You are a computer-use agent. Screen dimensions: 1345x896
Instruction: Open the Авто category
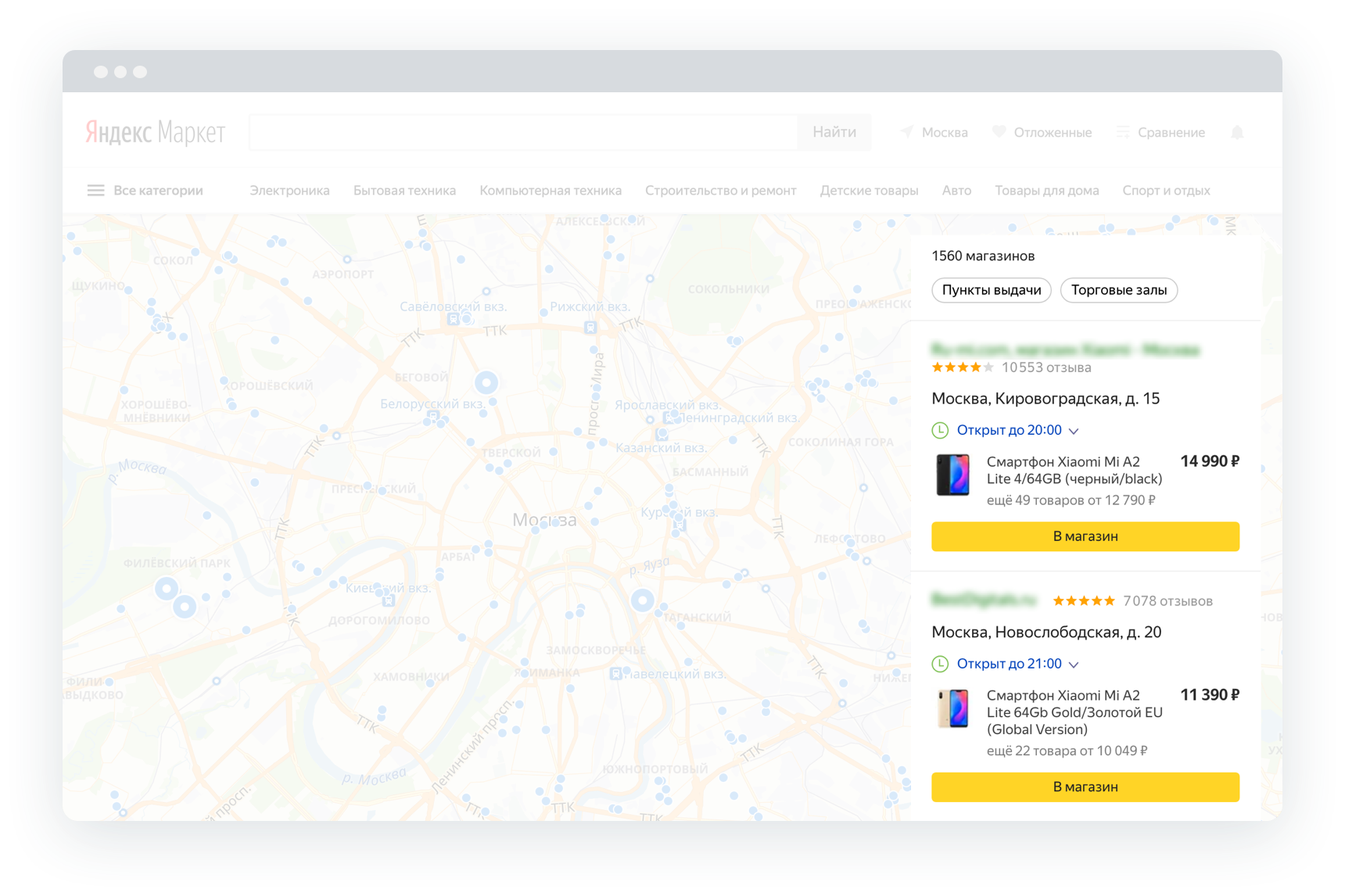pos(956,190)
